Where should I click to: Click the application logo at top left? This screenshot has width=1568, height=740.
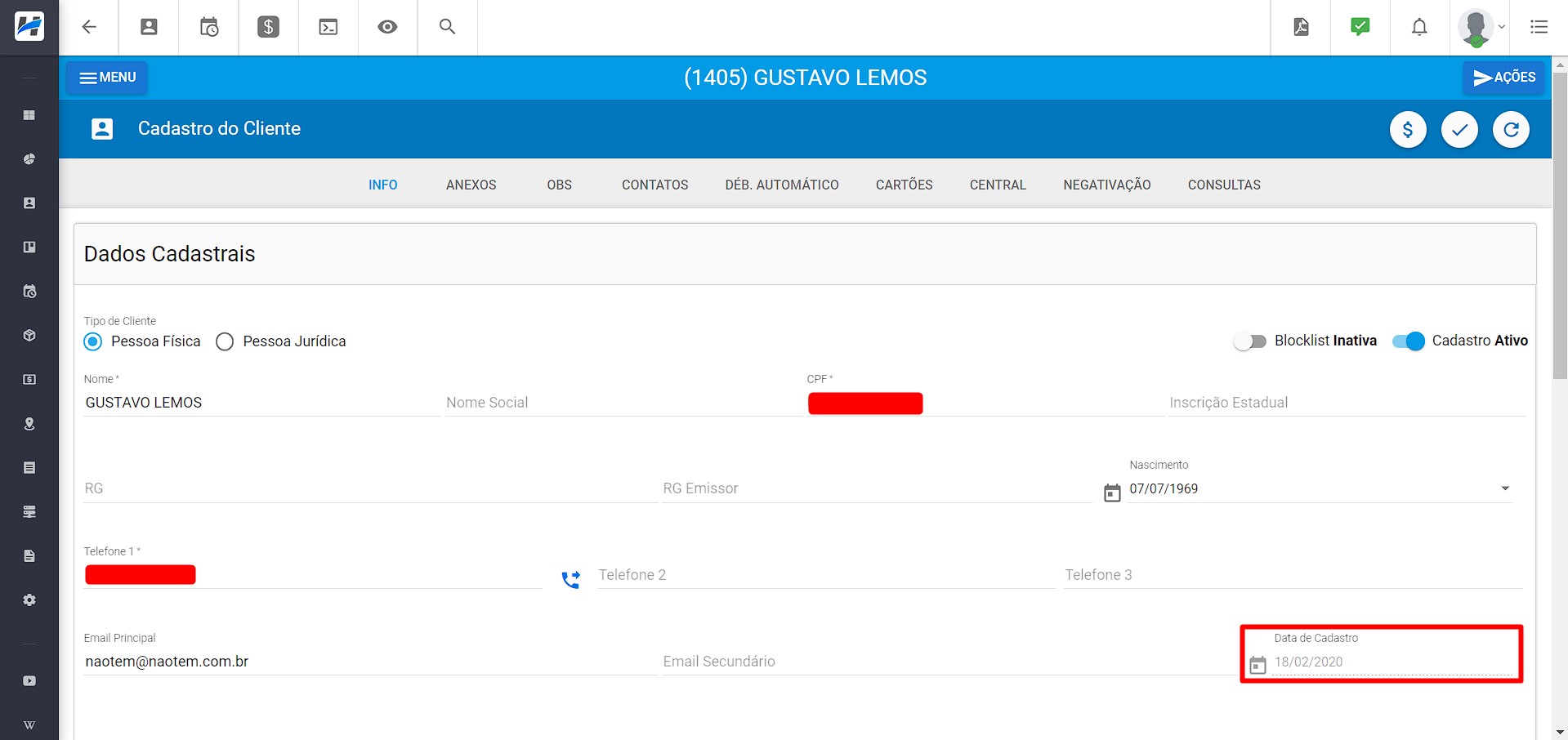coord(29,27)
